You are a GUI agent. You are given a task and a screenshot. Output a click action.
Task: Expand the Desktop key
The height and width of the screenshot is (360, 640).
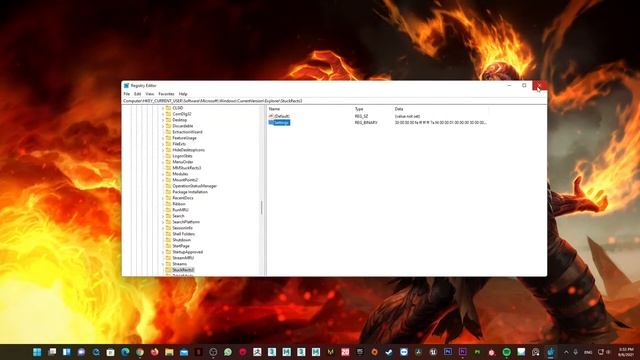click(163, 120)
